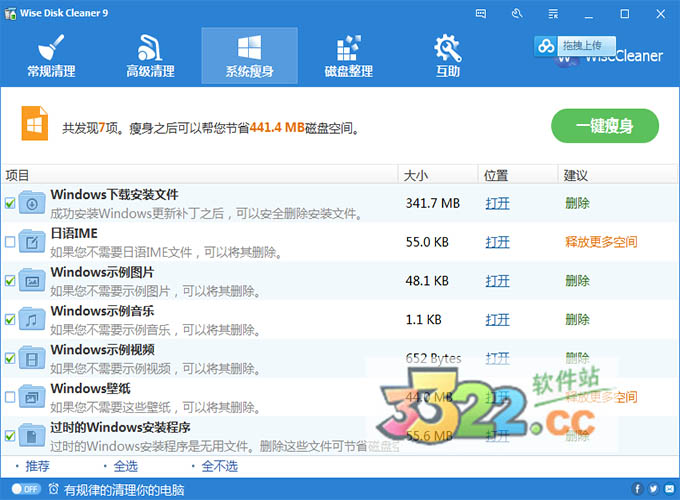Click the feedback message icon in title bar
The width and height of the screenshot is (680, 500).
click(x=481, y=14)
